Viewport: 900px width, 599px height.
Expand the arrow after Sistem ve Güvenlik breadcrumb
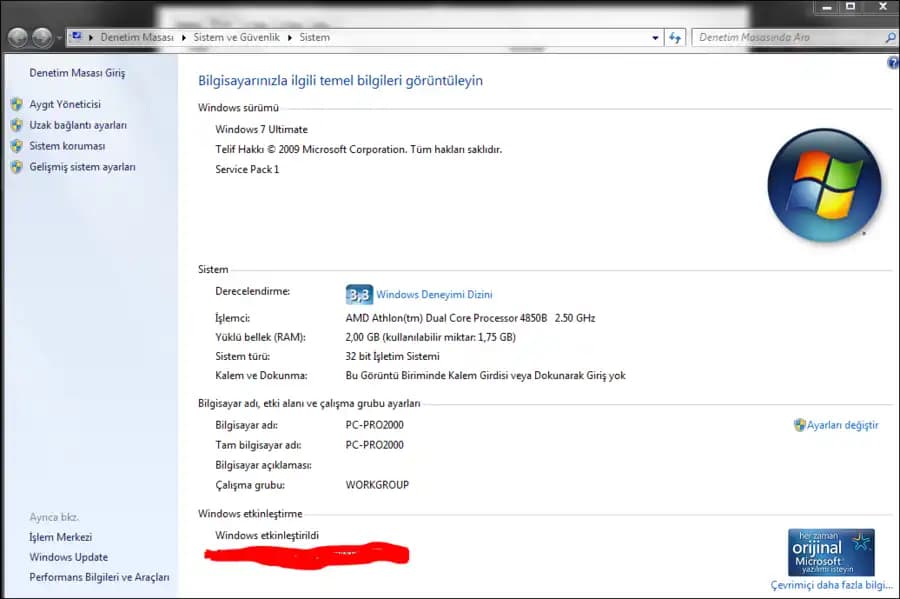pos(291,38)
